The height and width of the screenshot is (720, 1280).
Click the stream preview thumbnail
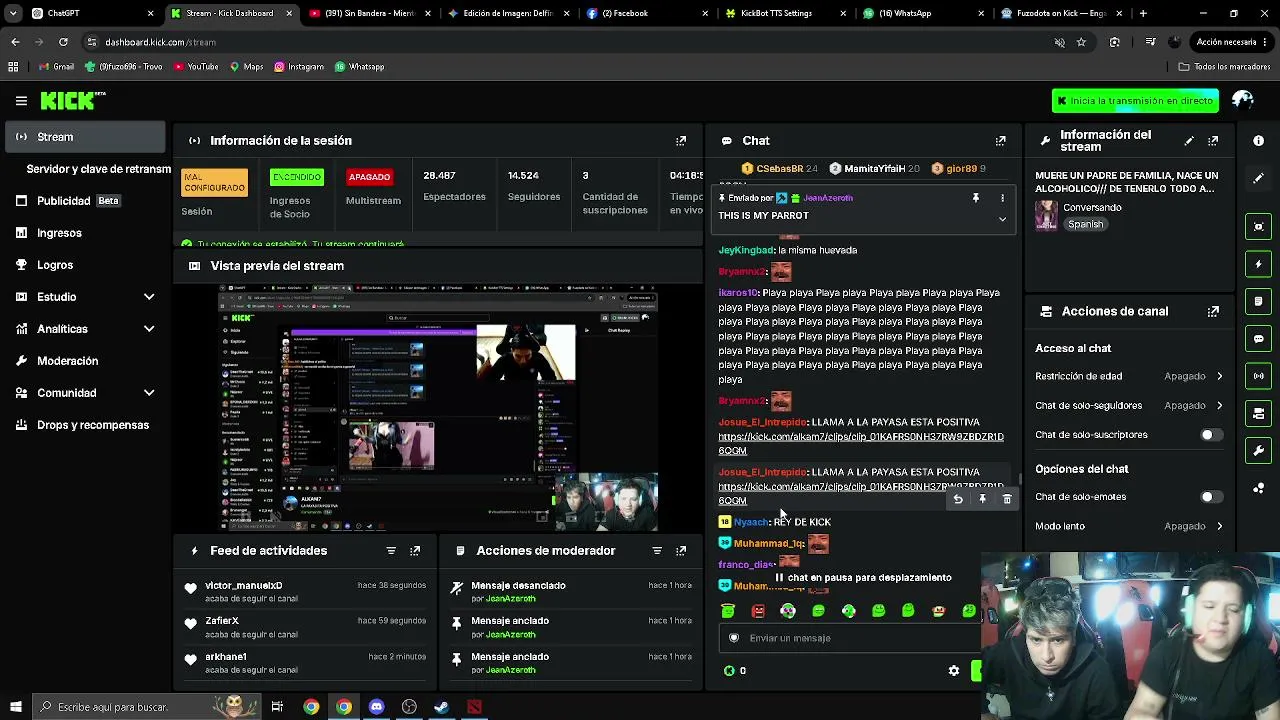pyautogui.click(x=439, y=408)
